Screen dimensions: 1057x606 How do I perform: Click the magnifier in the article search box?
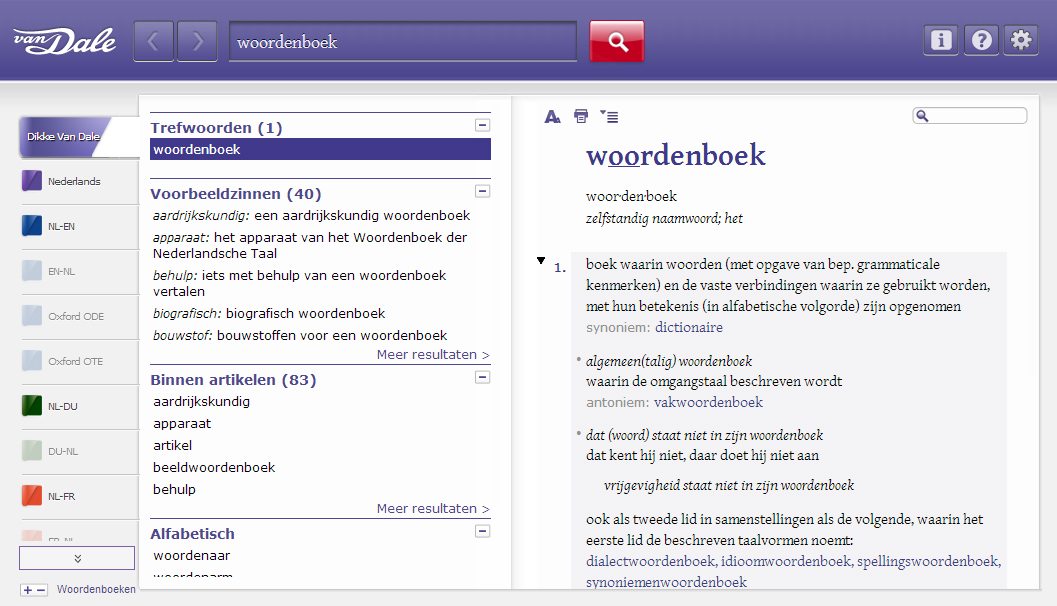[922, 116]
